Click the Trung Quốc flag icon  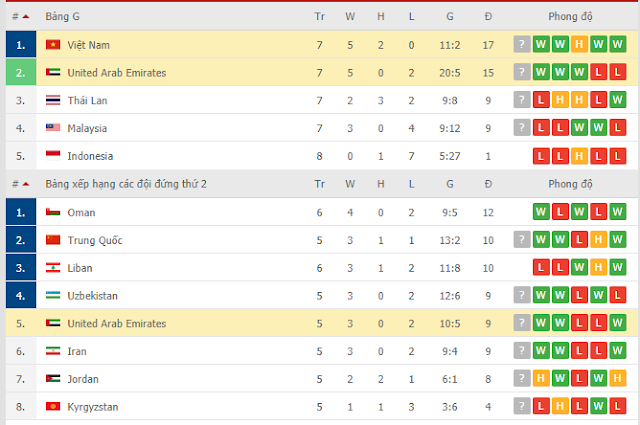[x=53, y=240]
